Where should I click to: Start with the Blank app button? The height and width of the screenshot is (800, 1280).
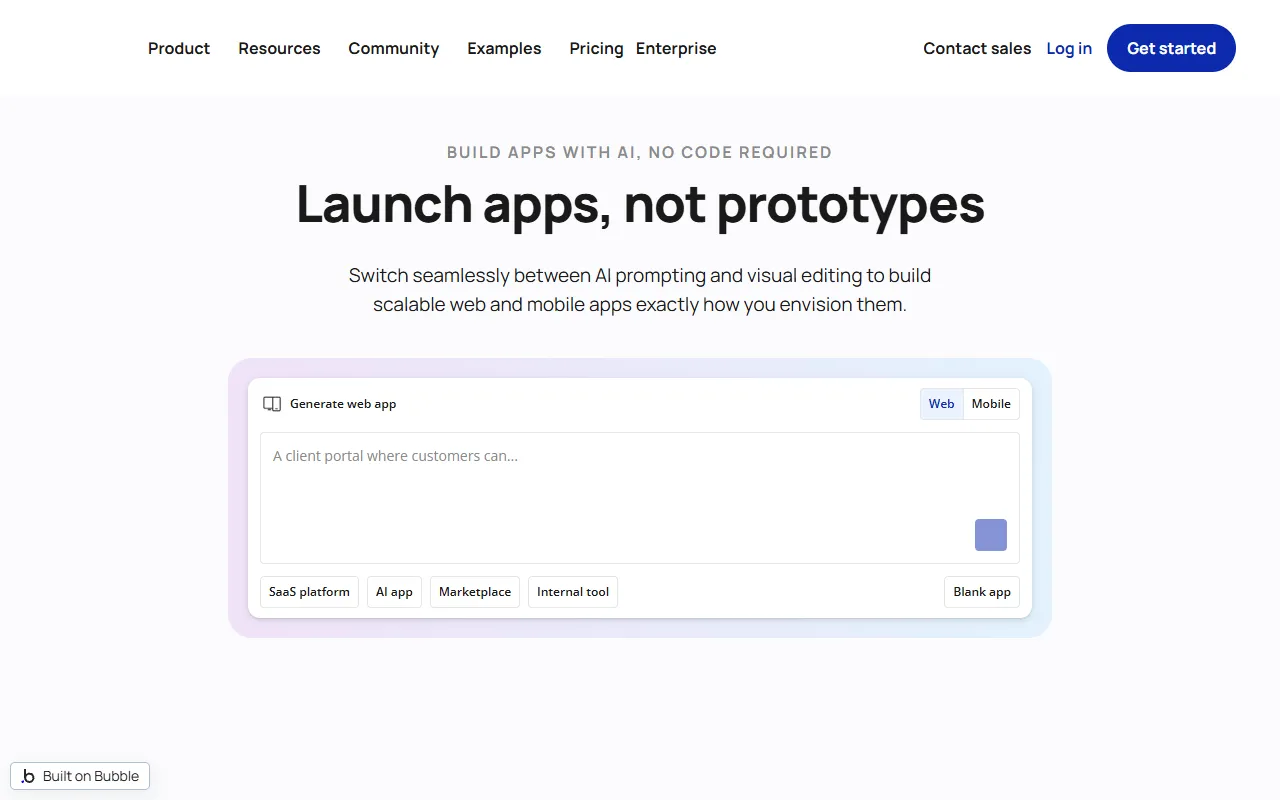click(982, 592)
